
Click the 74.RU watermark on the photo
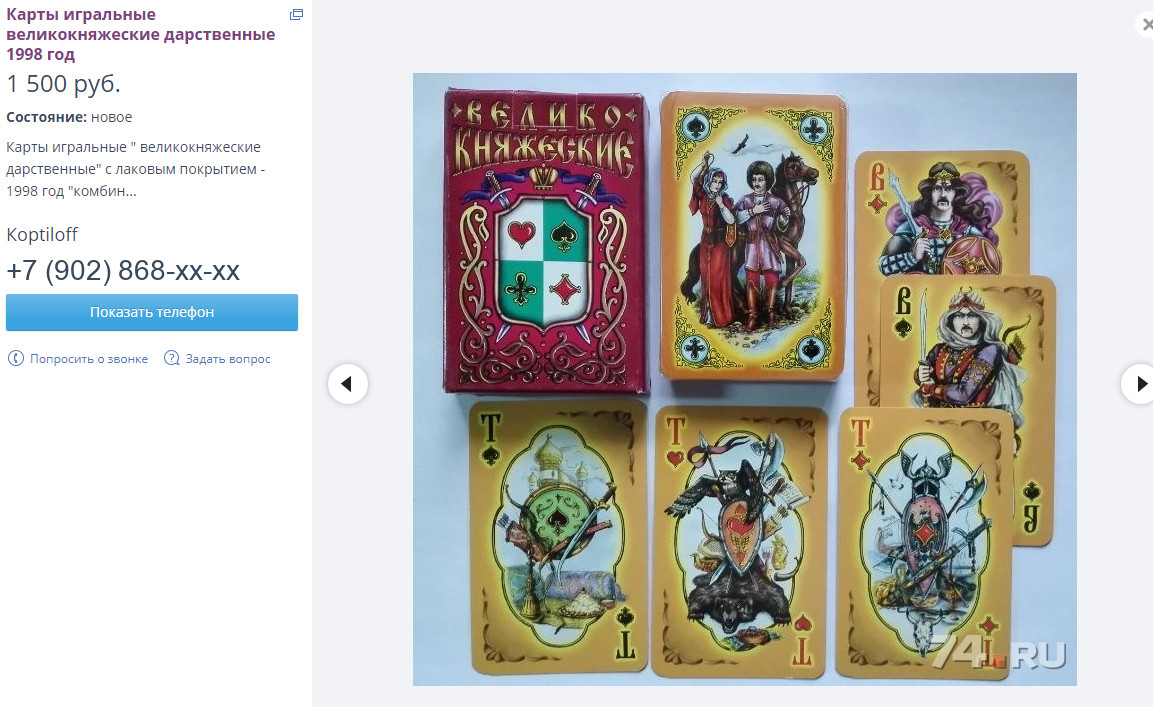click(999, 652)
